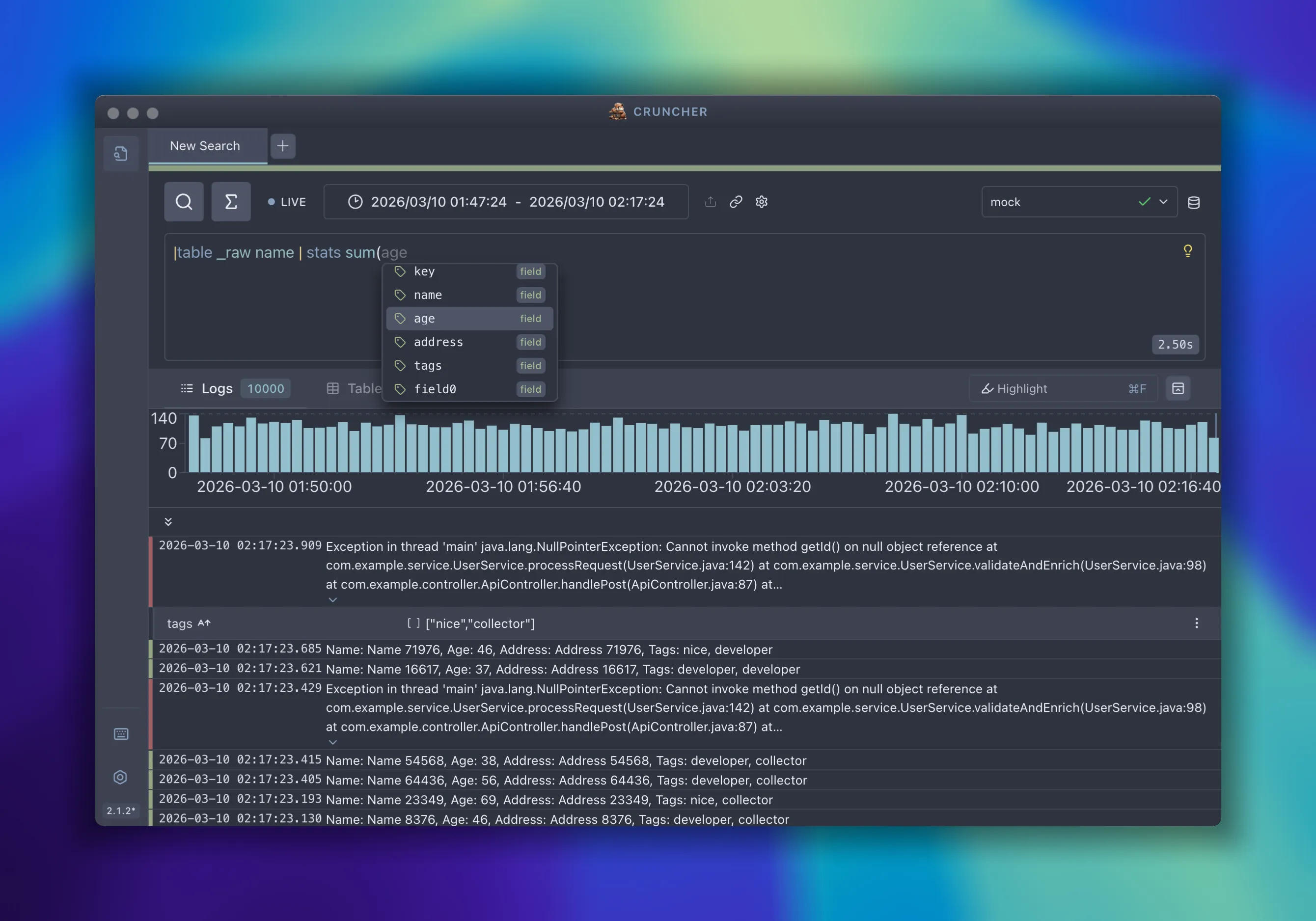Screen dimensions: 1316x921
Task: Click the export share icon
Action: coord(711,202)
